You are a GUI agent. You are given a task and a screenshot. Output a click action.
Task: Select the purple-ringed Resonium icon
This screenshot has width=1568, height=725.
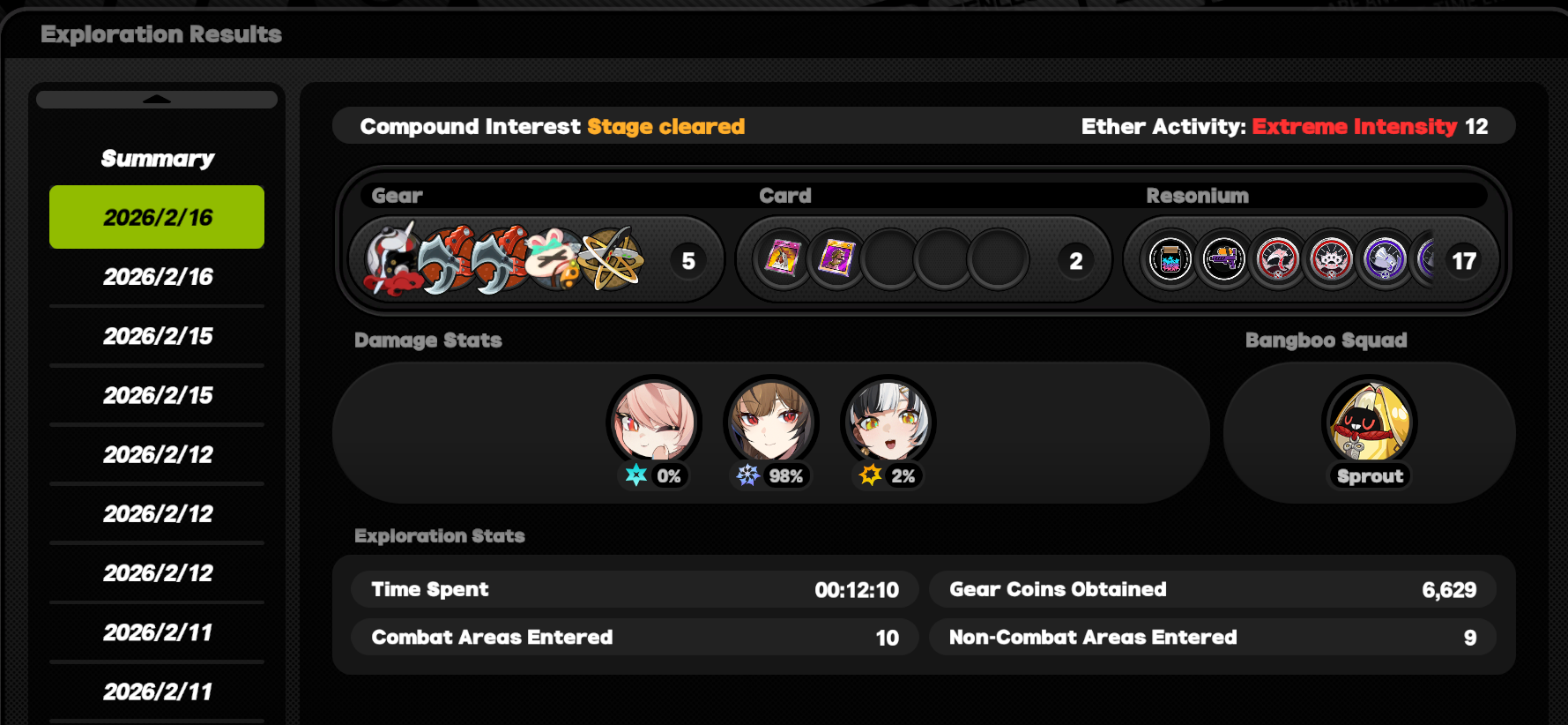pos(1385,260)
